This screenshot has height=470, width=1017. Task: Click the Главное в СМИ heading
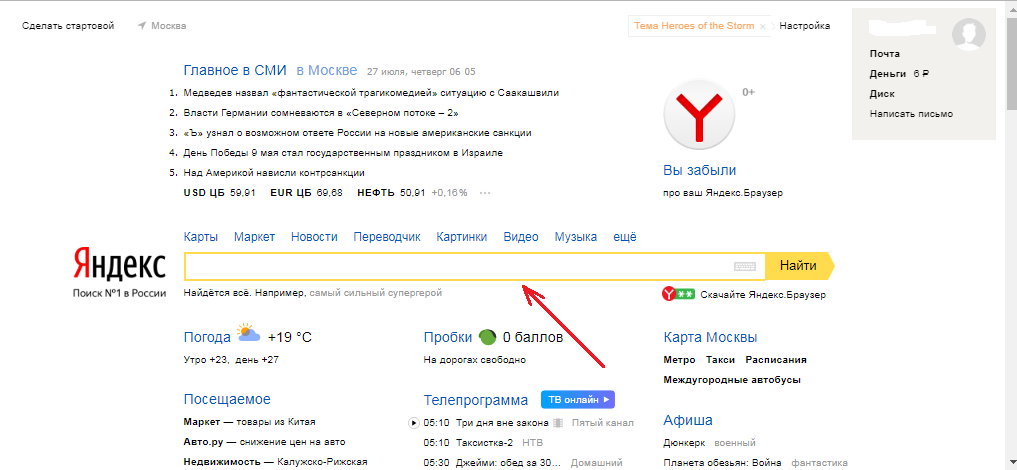point(236,70)
